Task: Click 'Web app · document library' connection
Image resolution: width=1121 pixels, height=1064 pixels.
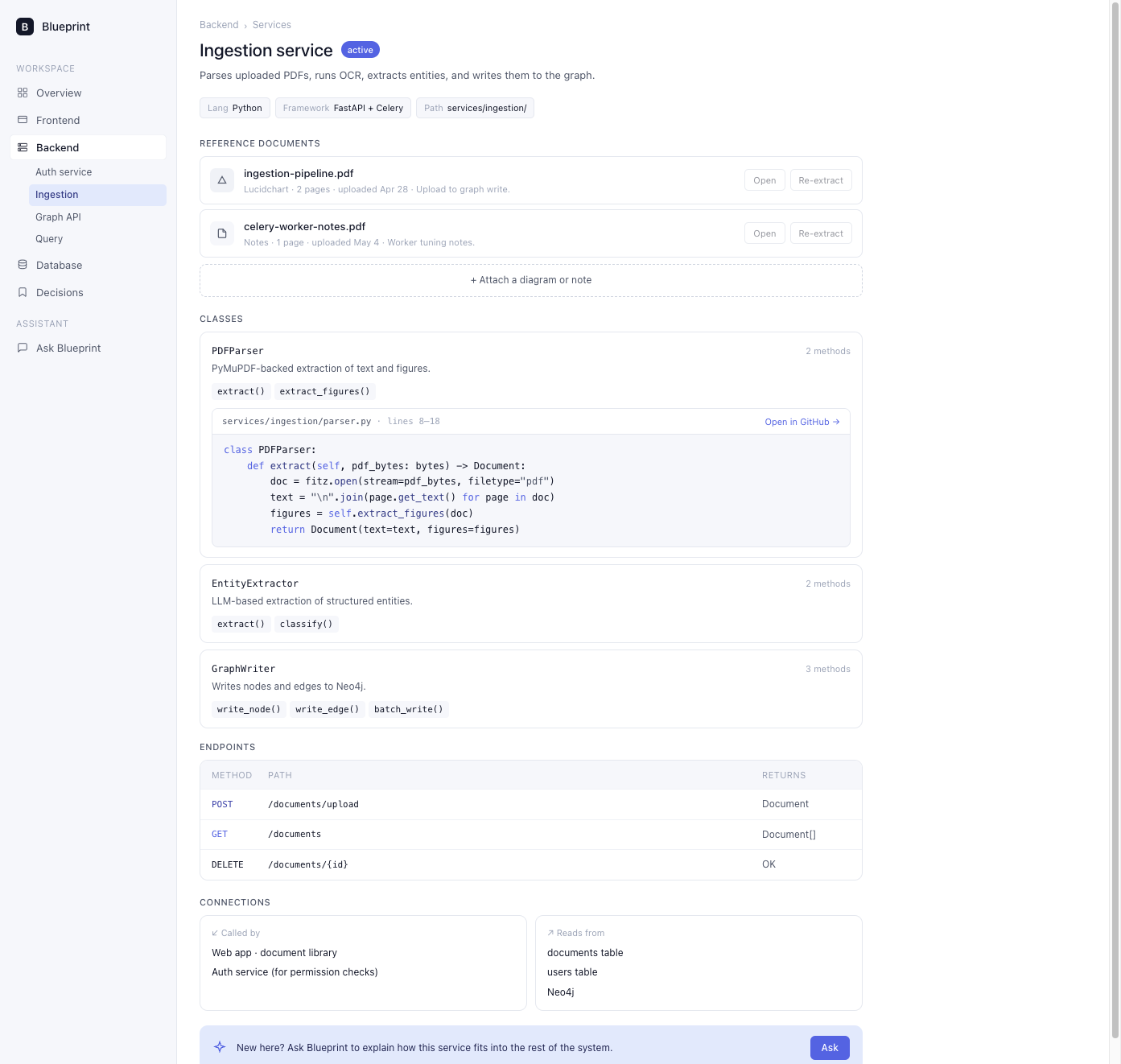Action: pos(274,953)
